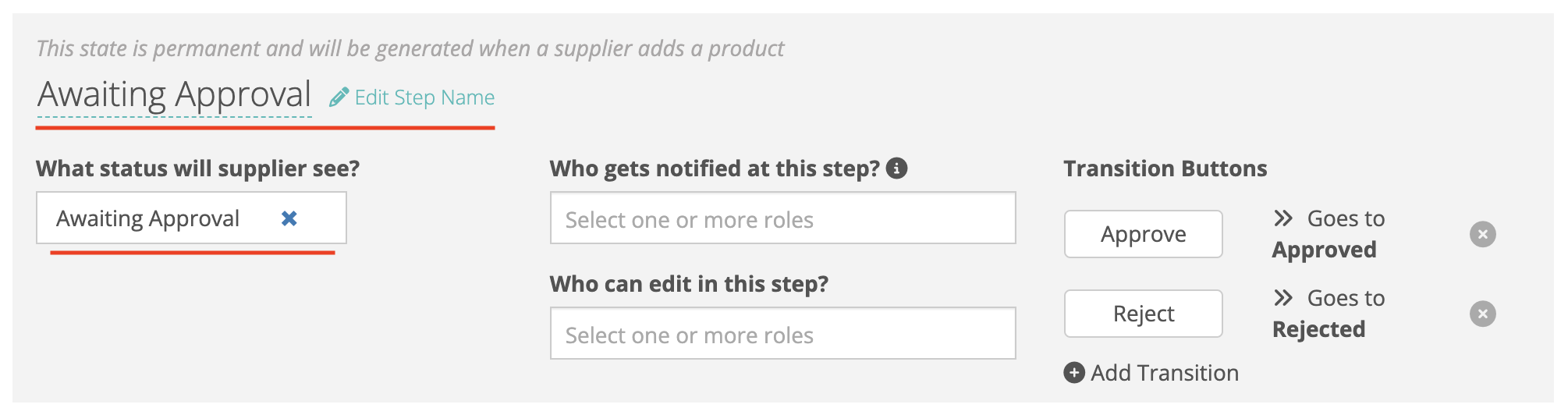Open the Edit Step Name link

click(x=424, y=98)
